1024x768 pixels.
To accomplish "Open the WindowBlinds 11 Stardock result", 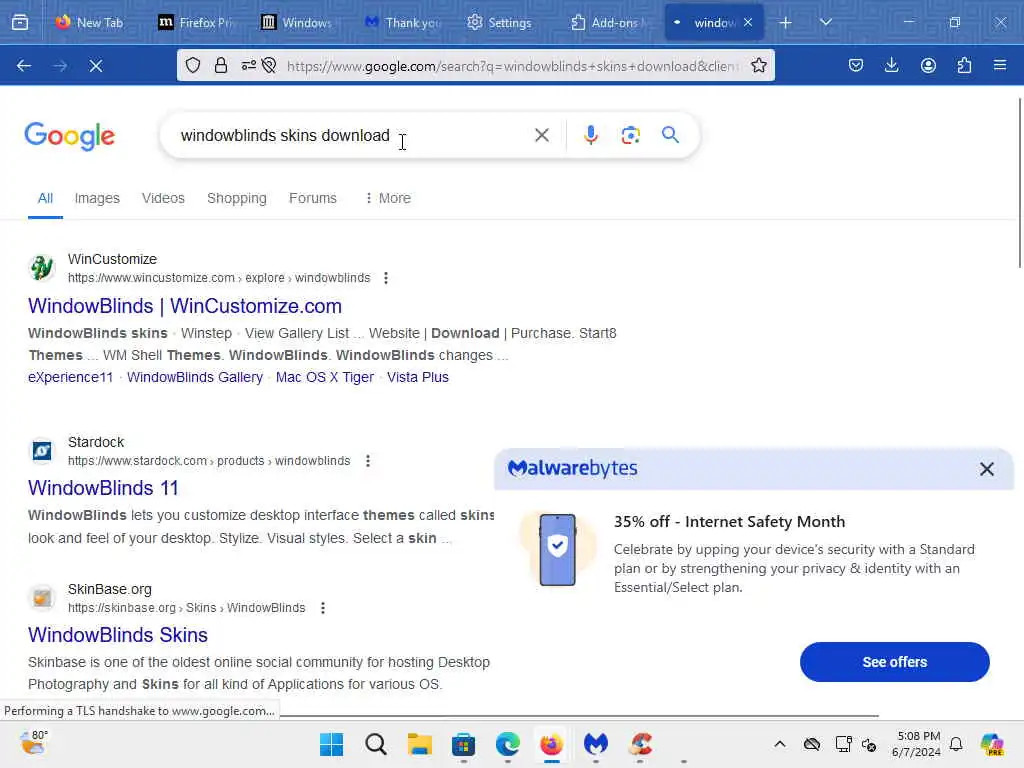I will point(103,488).
